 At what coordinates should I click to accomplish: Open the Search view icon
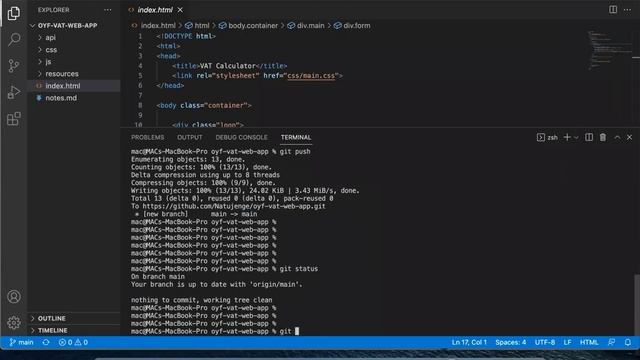14,39
